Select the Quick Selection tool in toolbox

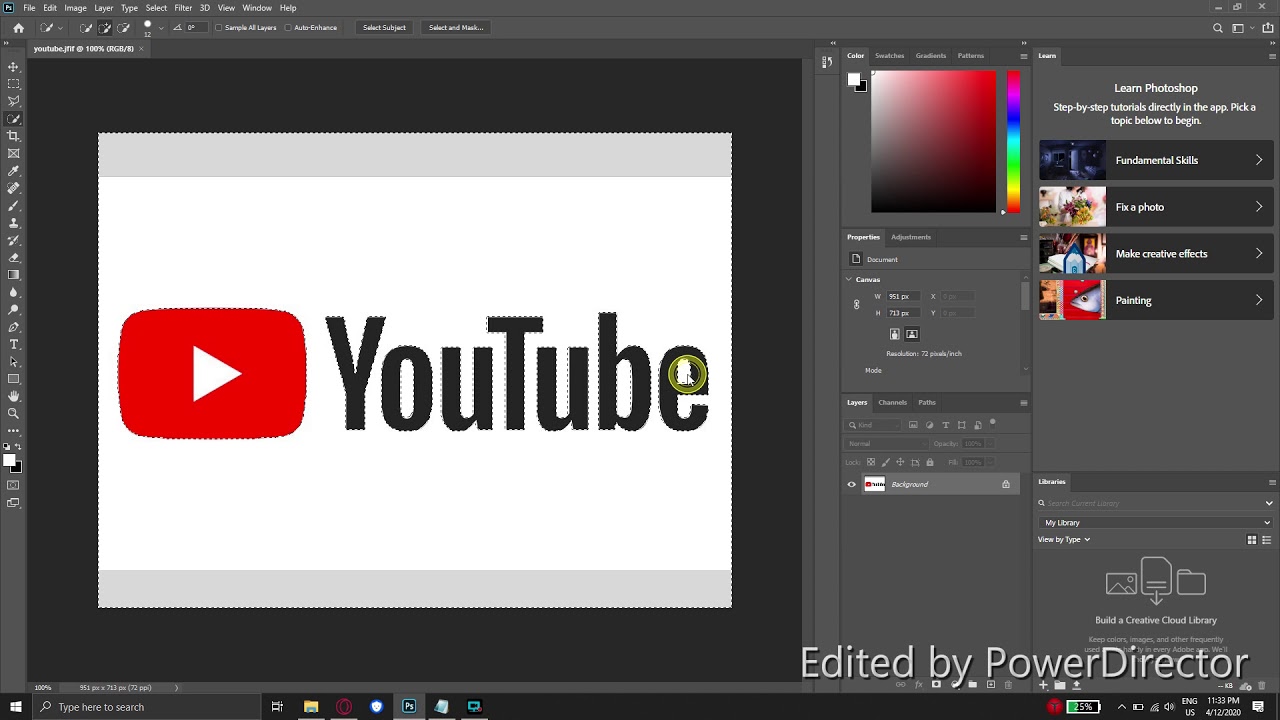13,119
